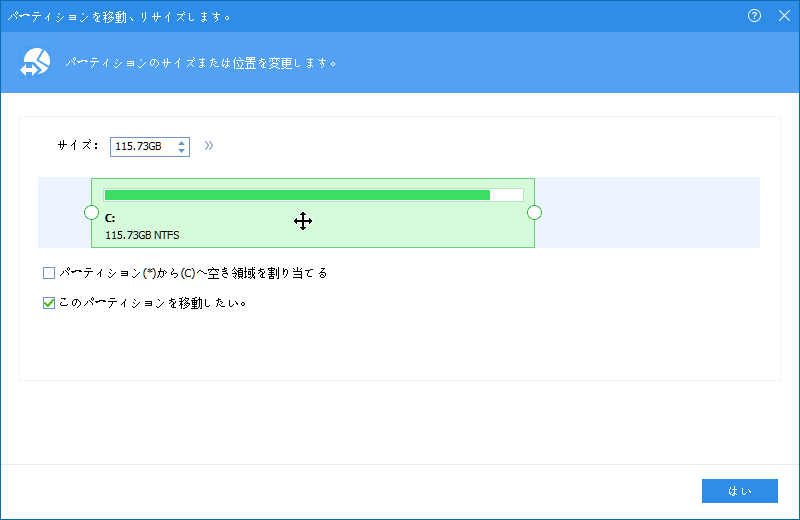Click the 115.73GB NTFS text

pos(142,235)
